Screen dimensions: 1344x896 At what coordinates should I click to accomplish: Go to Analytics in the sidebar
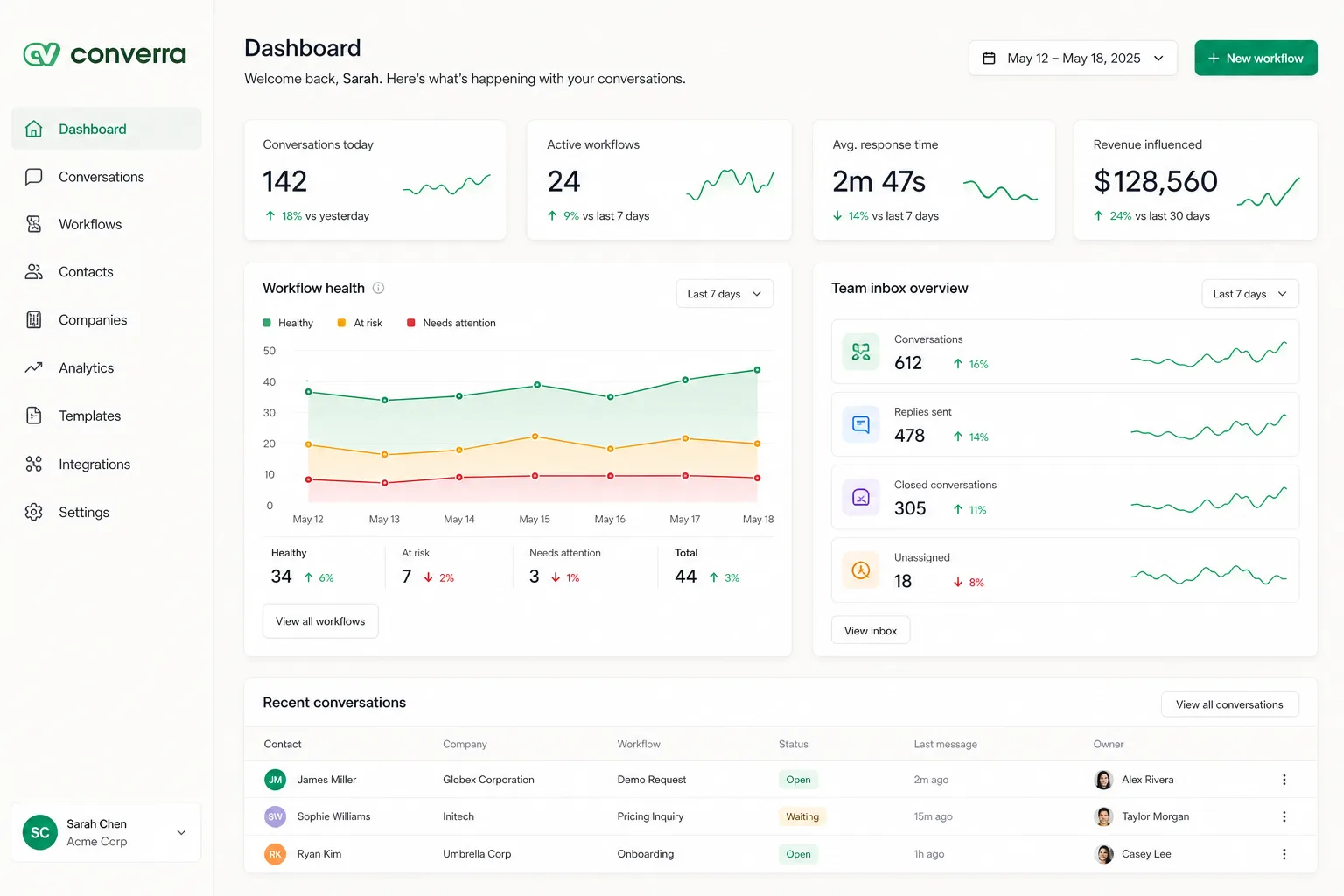pos(106,368)
